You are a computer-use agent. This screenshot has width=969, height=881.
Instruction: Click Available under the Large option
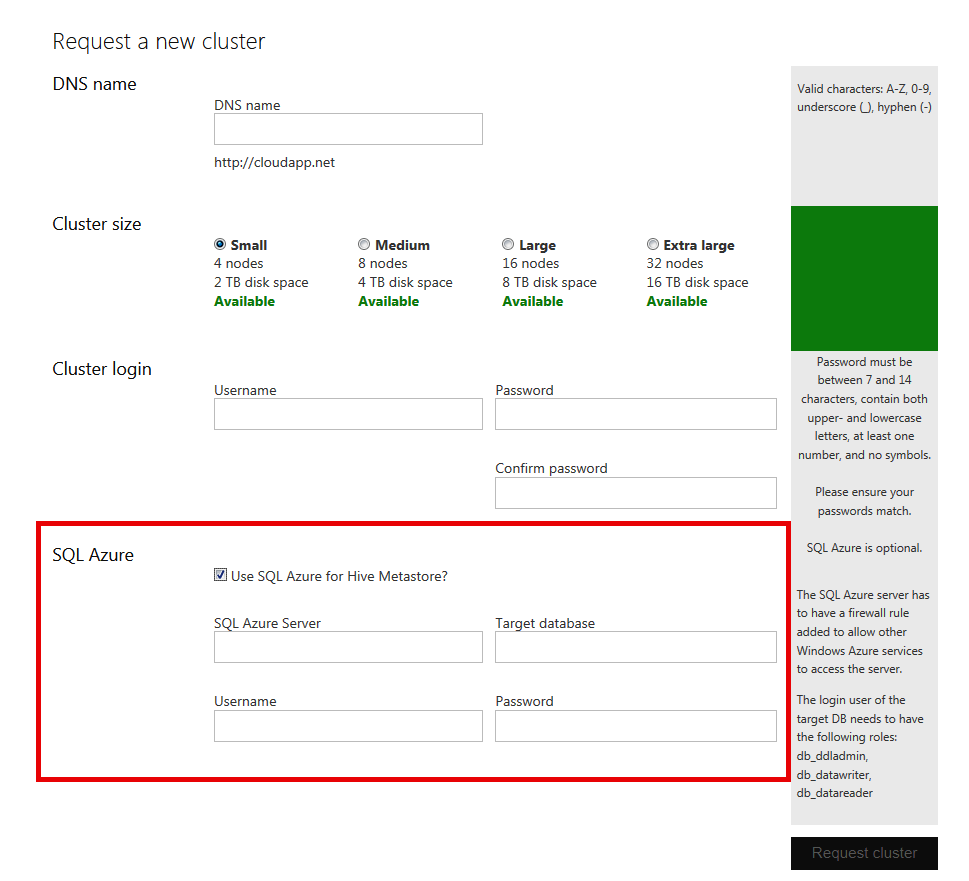tap(533, 301)
